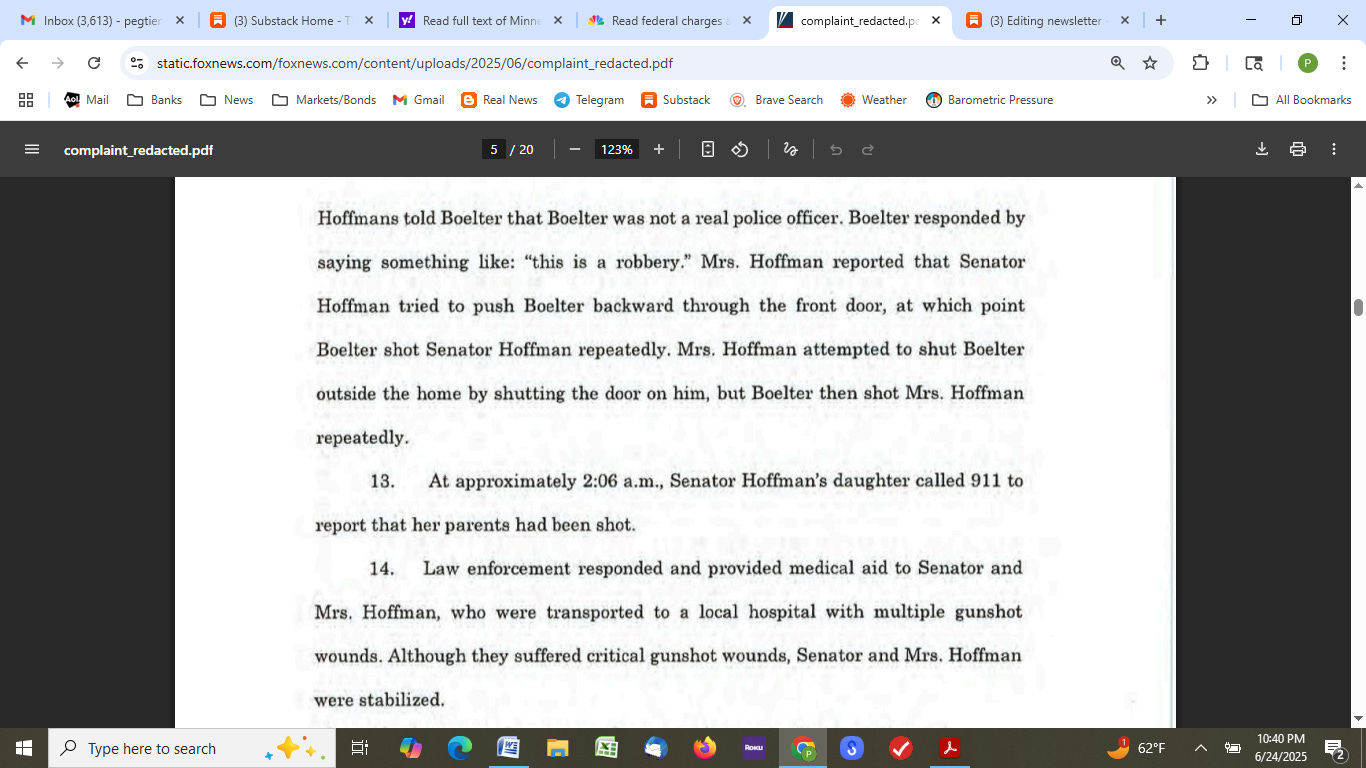Reload the current page
The image size is (1366, 768).
(94, 63)
